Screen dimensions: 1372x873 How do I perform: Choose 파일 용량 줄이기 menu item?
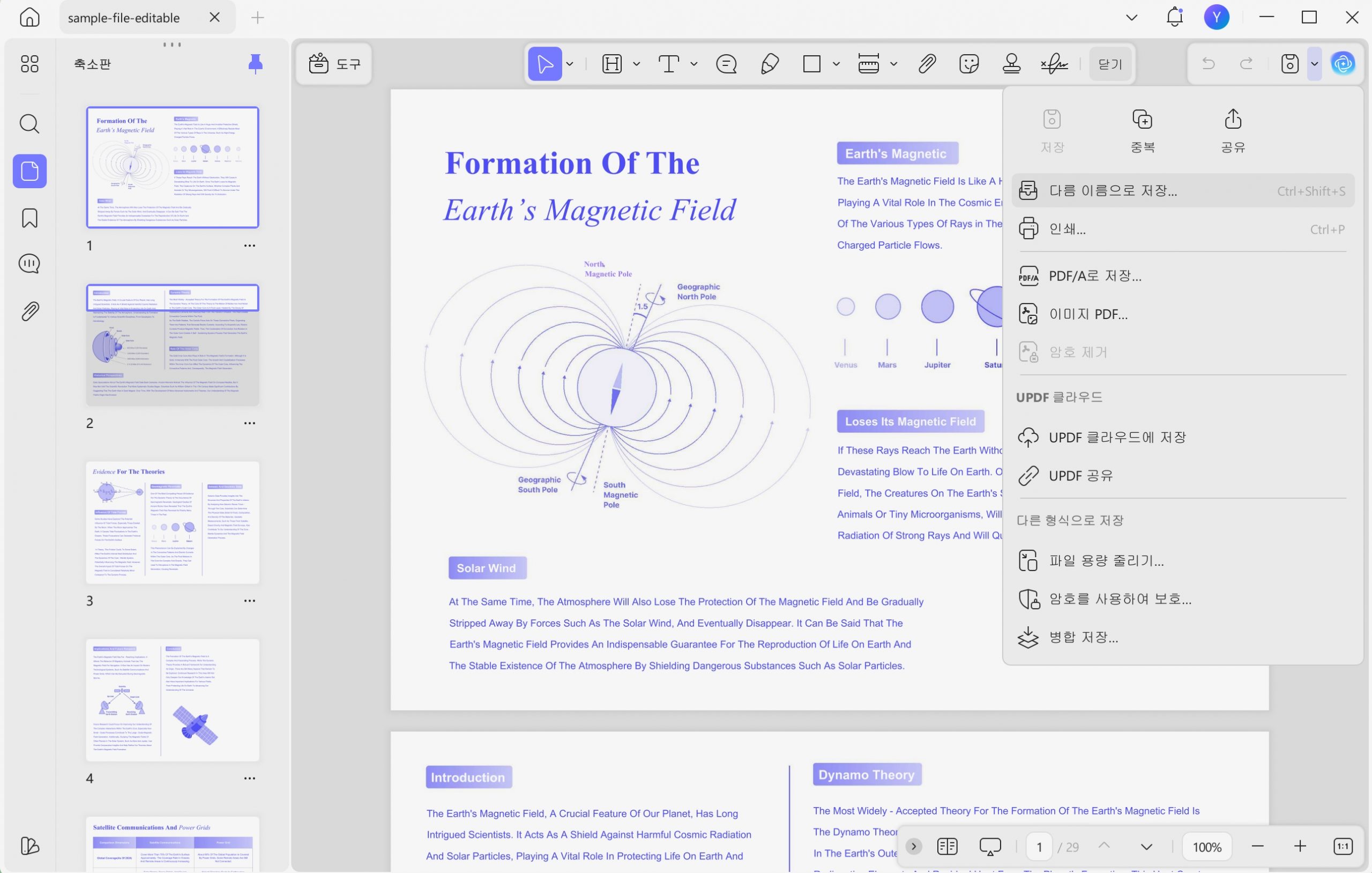pyautogui.click(x=1183, y=560)
